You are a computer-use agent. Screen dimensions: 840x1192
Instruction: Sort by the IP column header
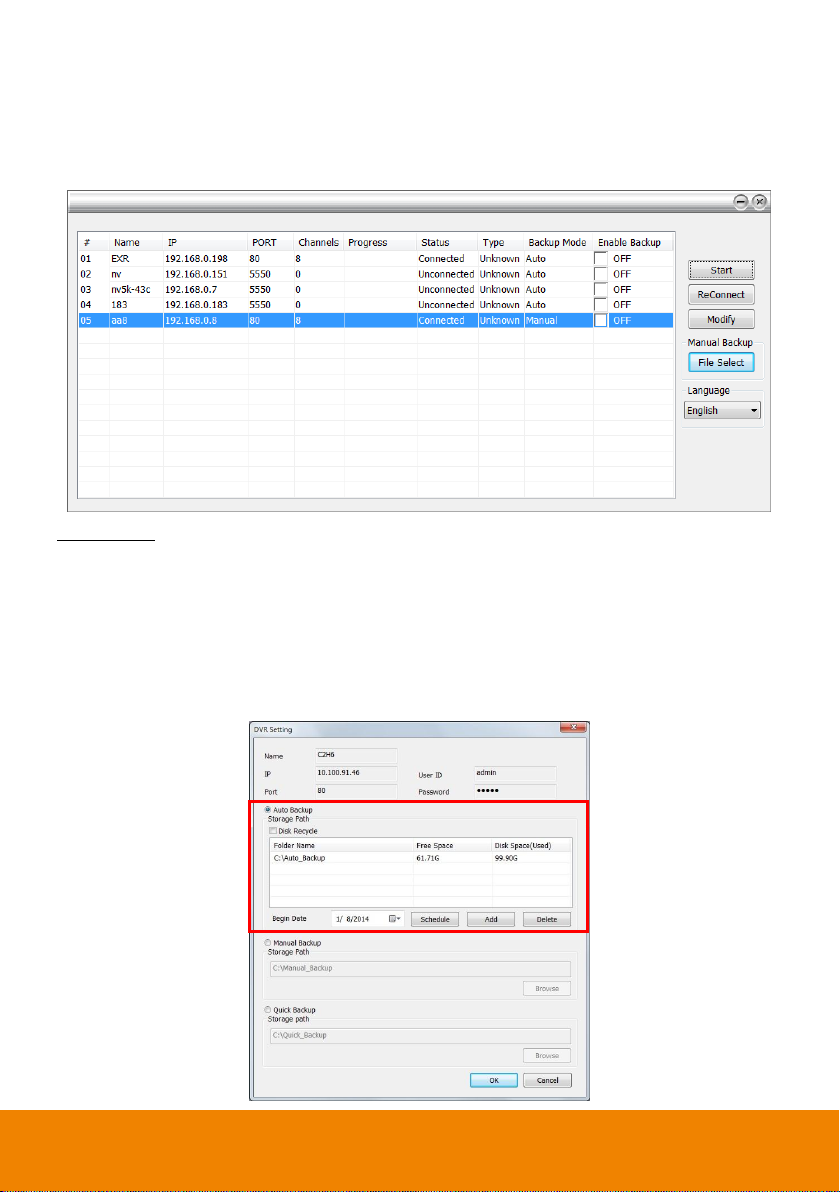(205, 243)
